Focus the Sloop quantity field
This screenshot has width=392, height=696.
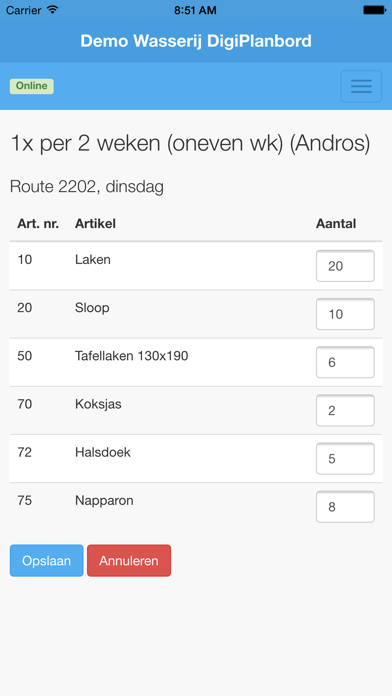345,314
